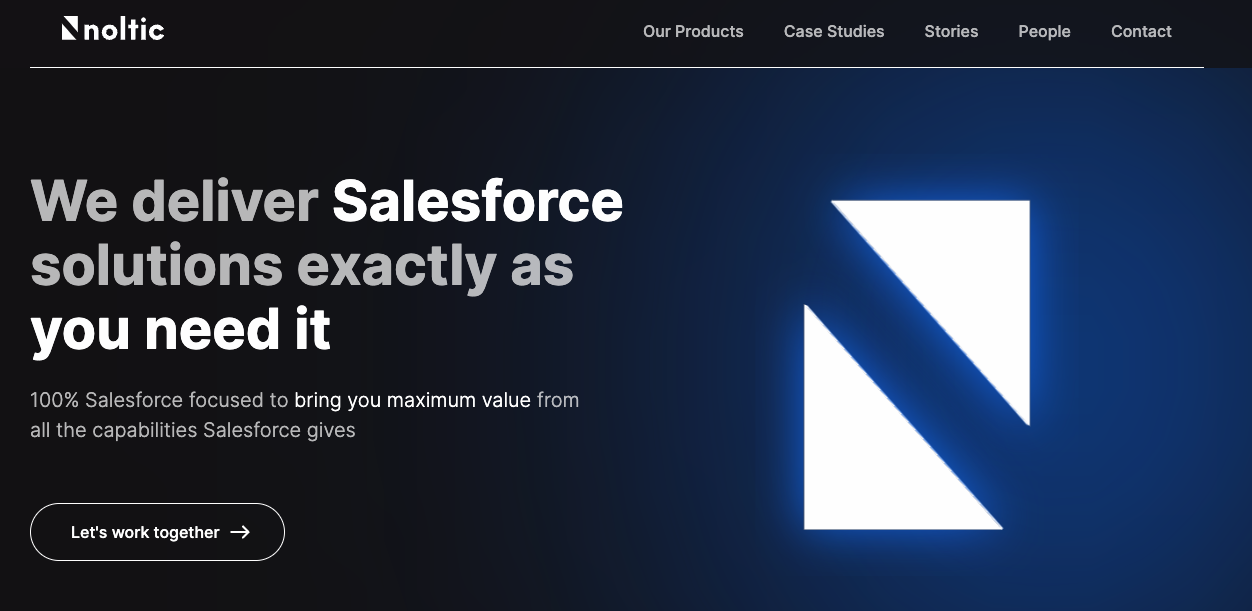Click the "you need it" headline line
1252x611 pixels.
tap(180, 329)
